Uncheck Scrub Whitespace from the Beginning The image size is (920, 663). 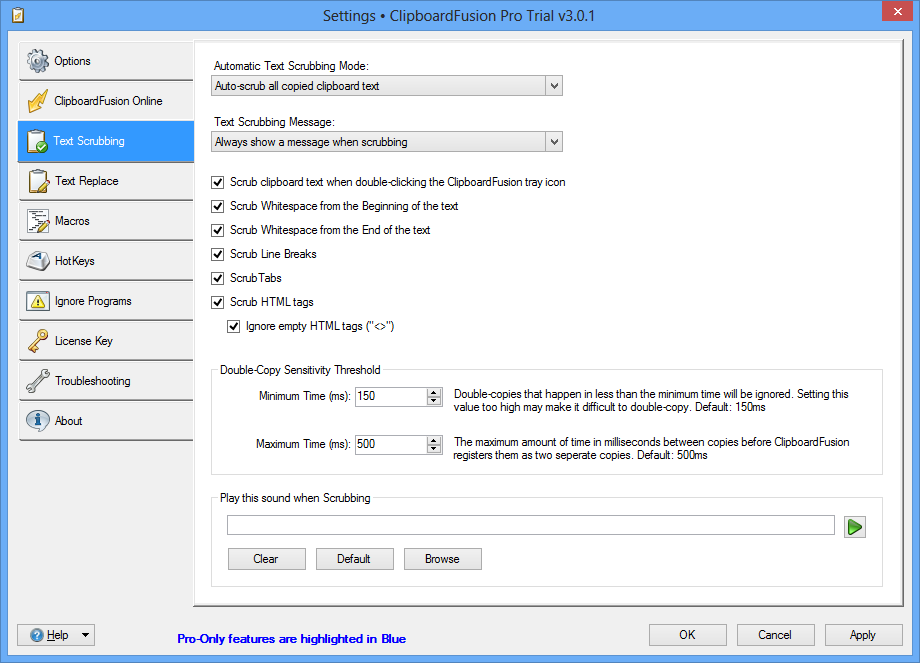218,207
